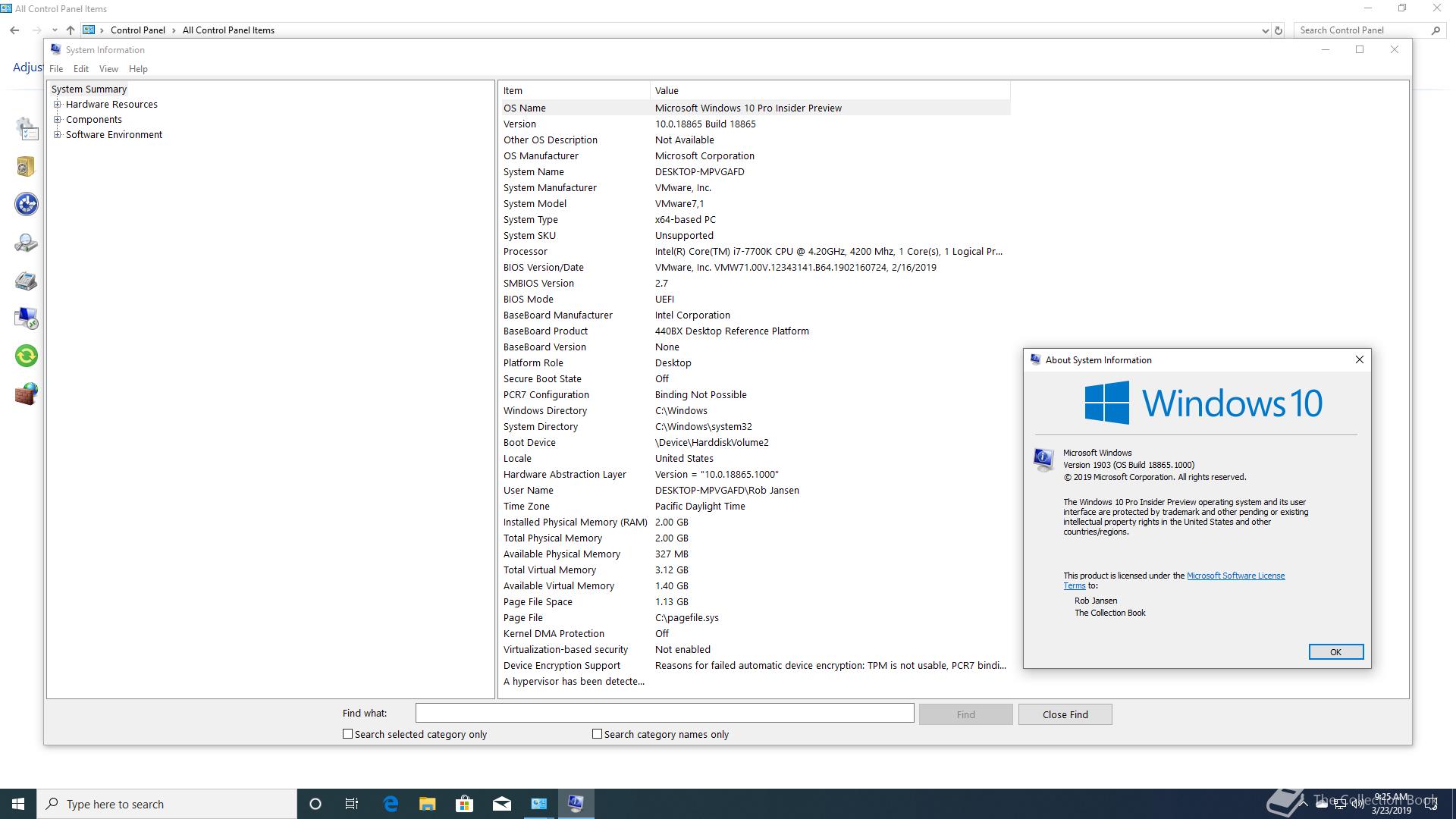Screen dimensions: 1456x819
Task: Click the Type here to search box
Action: [167, 804]
